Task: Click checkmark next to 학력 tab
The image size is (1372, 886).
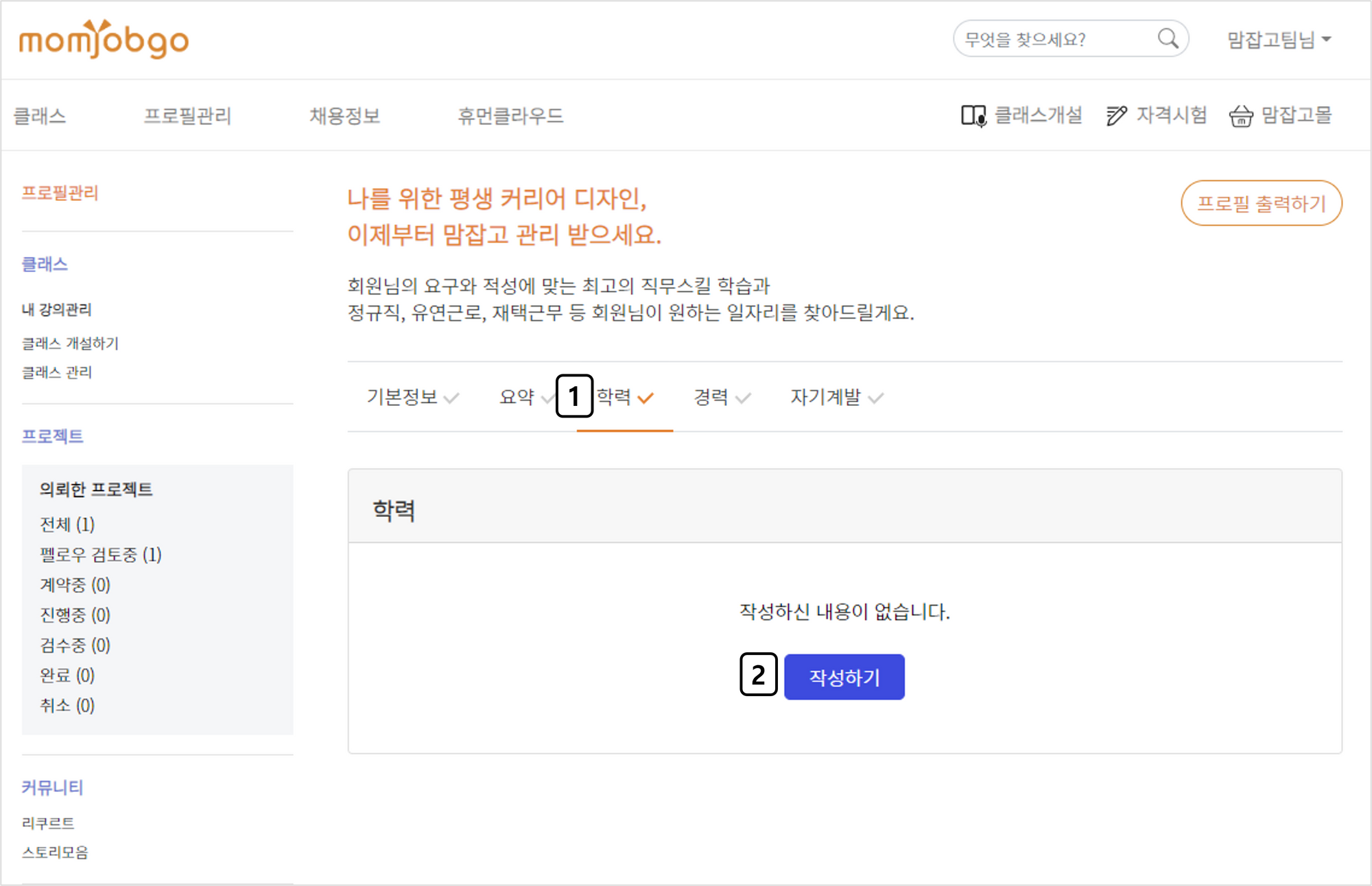Action: (646, 398)
